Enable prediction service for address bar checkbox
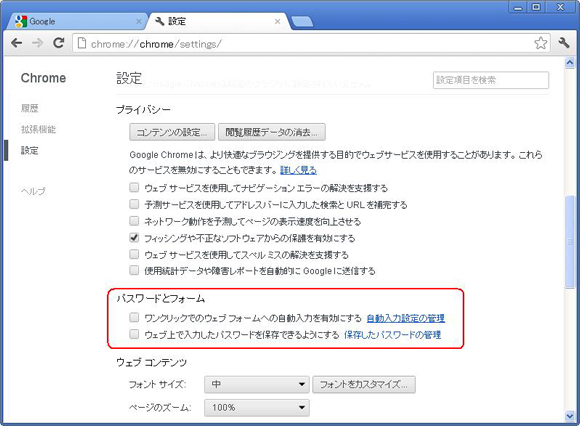The image size is (580, 426). point(134,204)
